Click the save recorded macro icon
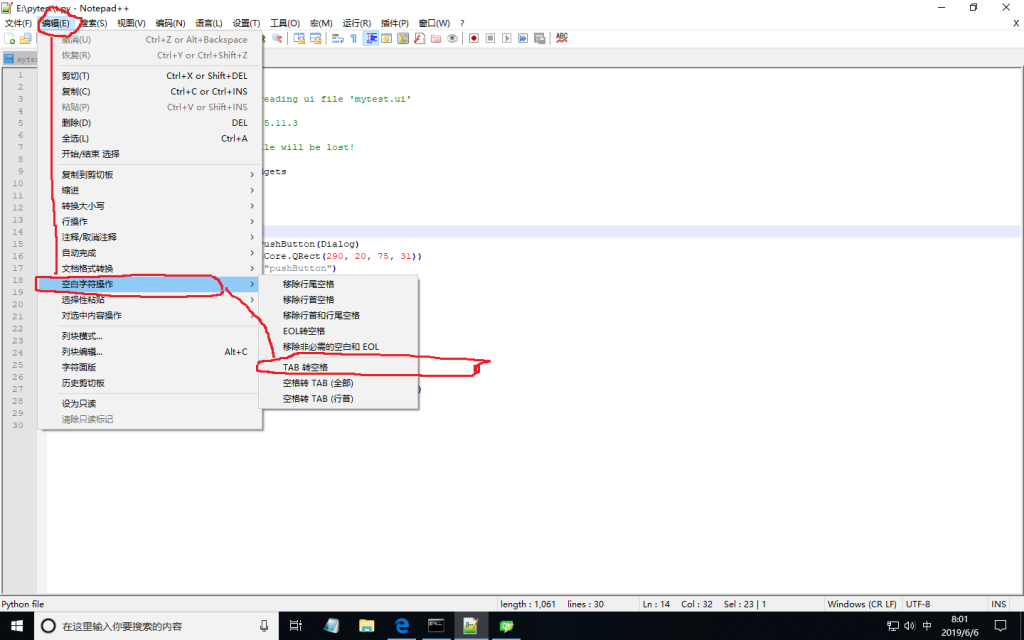This screenshot has width=1024, height=640. tap(540, 38)
